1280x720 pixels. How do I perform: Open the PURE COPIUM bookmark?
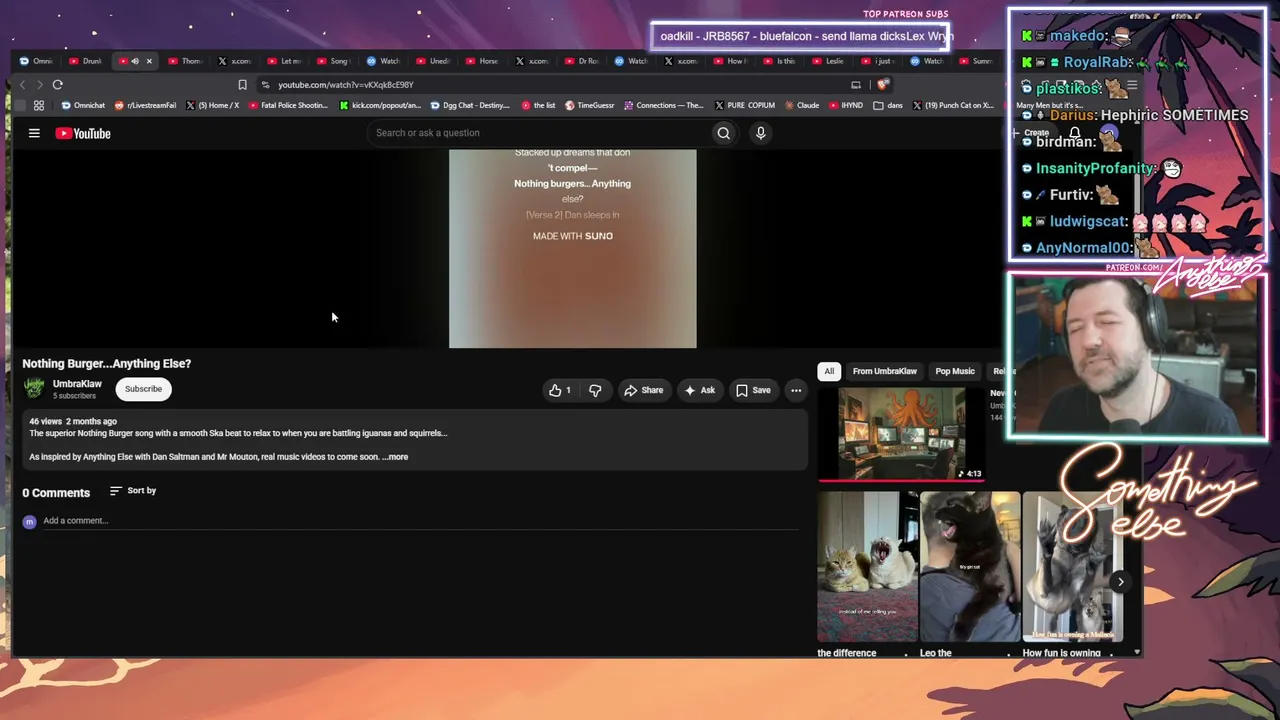745,105
